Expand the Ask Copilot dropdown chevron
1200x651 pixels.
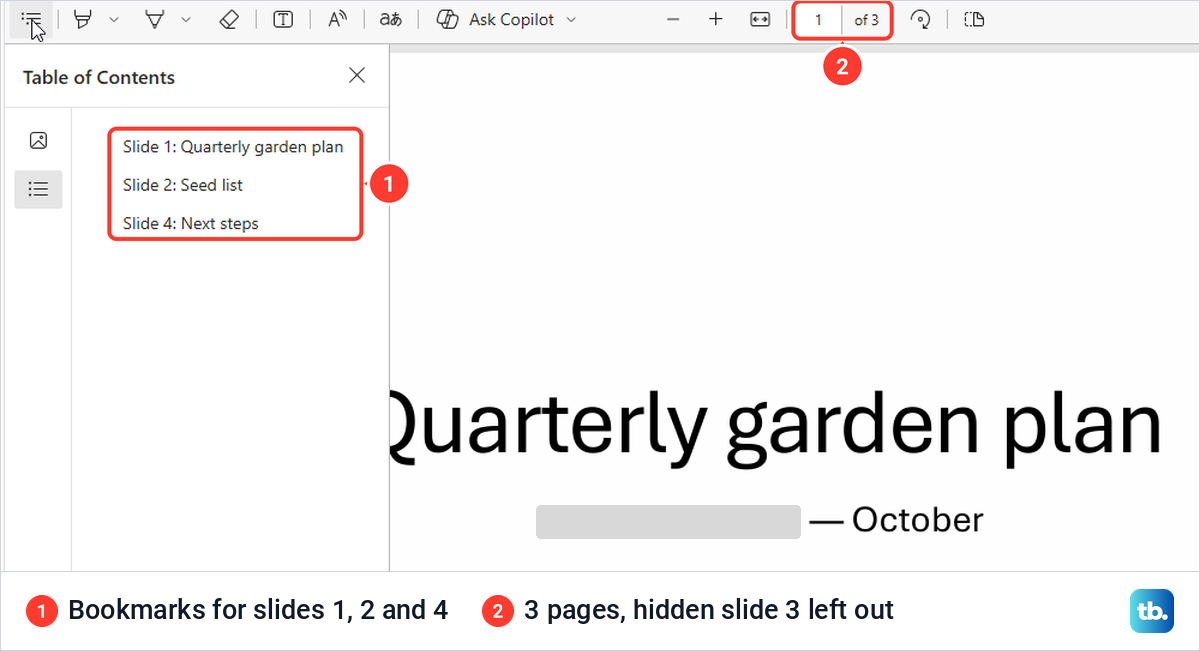coord(571,19)
